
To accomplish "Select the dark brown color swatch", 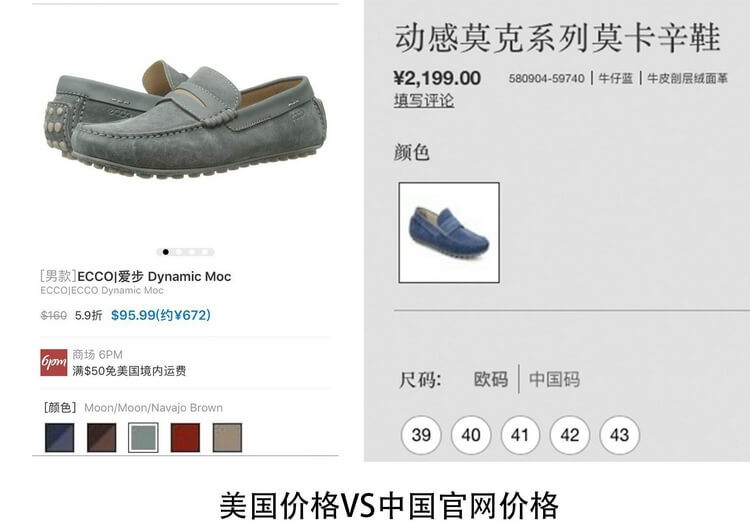I will point(101,438).
